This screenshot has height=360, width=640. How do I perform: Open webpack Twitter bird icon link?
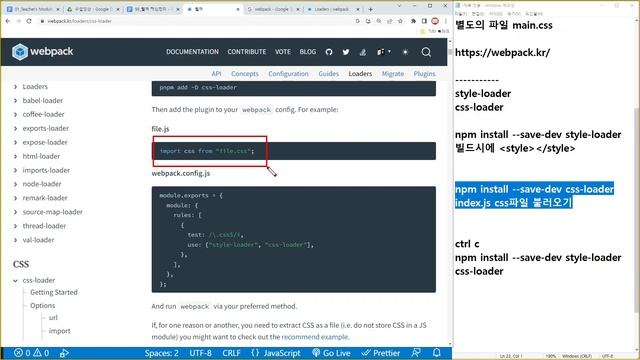[x=346, y=52]
